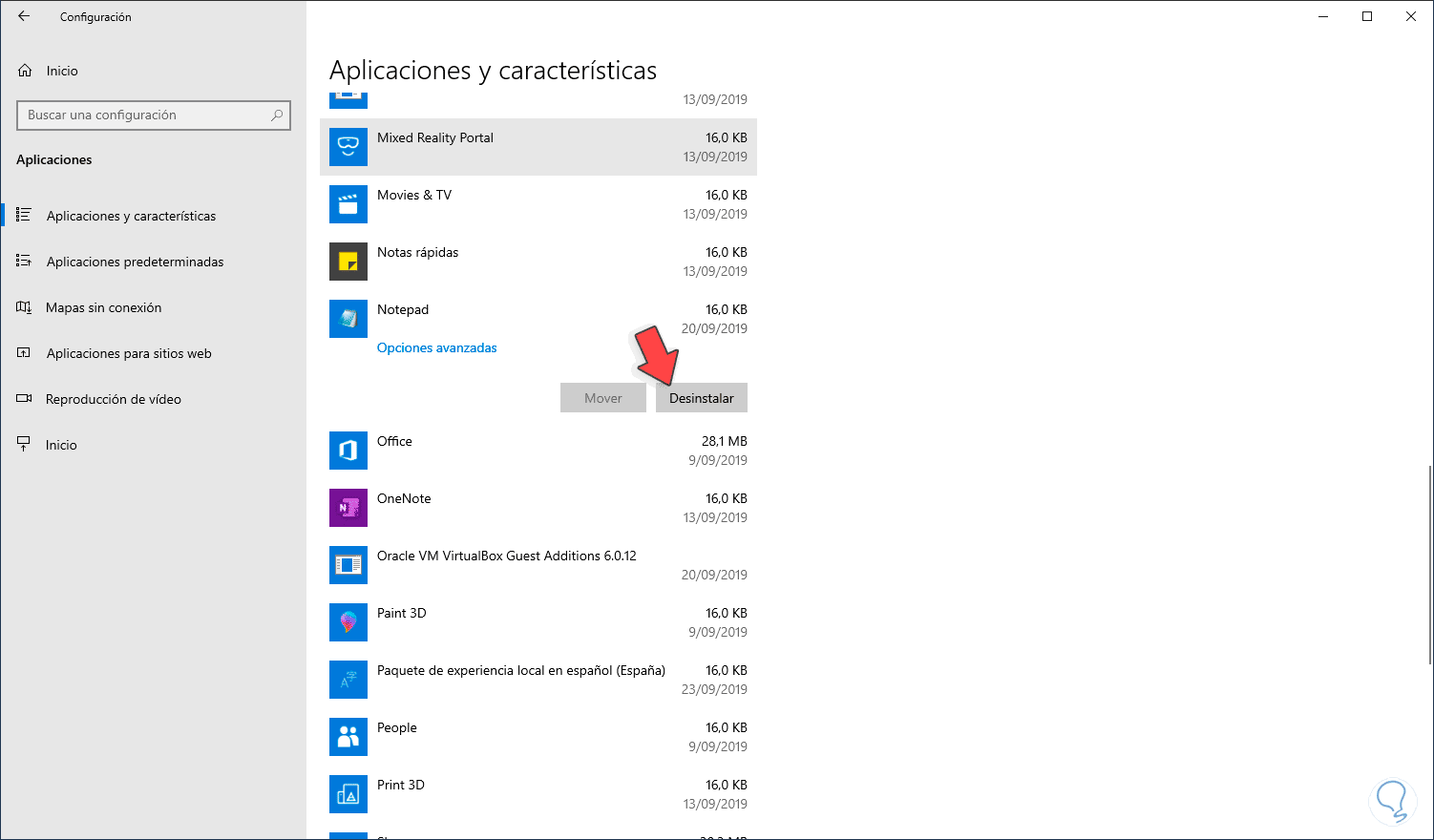Select the People app entry
The width and height of the screenshot is (1434, 840).
[538, 737]
